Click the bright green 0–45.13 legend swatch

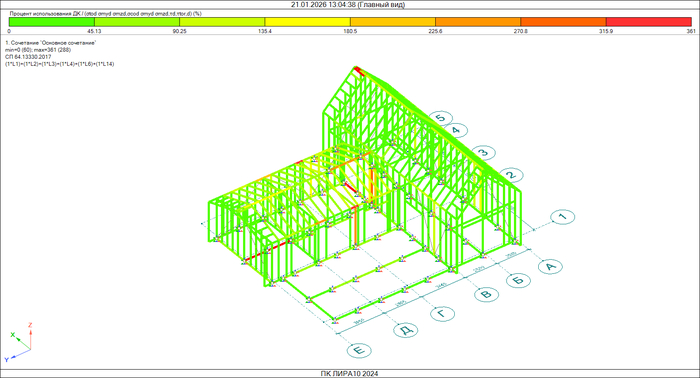click(52, 22)
